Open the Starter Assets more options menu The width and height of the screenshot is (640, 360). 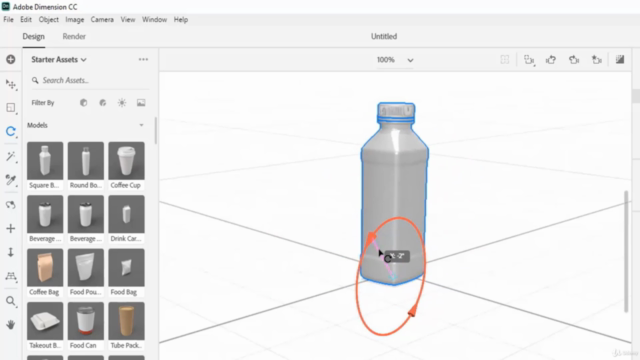click(143, 60)
